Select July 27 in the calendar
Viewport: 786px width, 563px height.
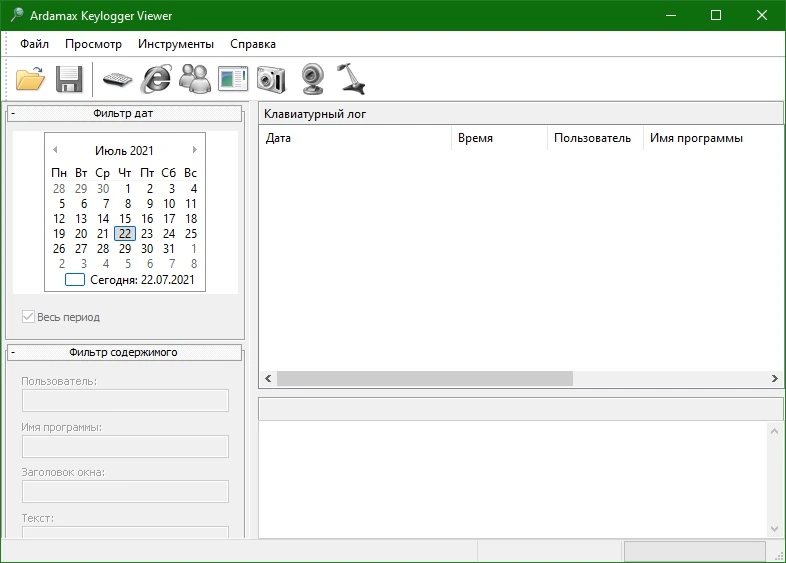point(81,249)
